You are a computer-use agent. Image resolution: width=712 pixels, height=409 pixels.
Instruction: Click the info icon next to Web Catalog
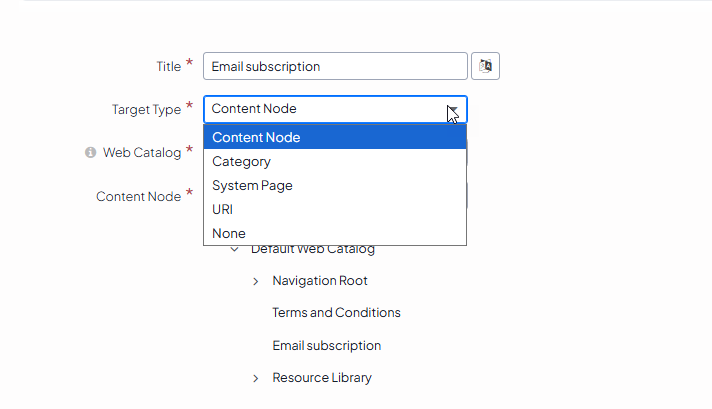[x=90, y=153]
